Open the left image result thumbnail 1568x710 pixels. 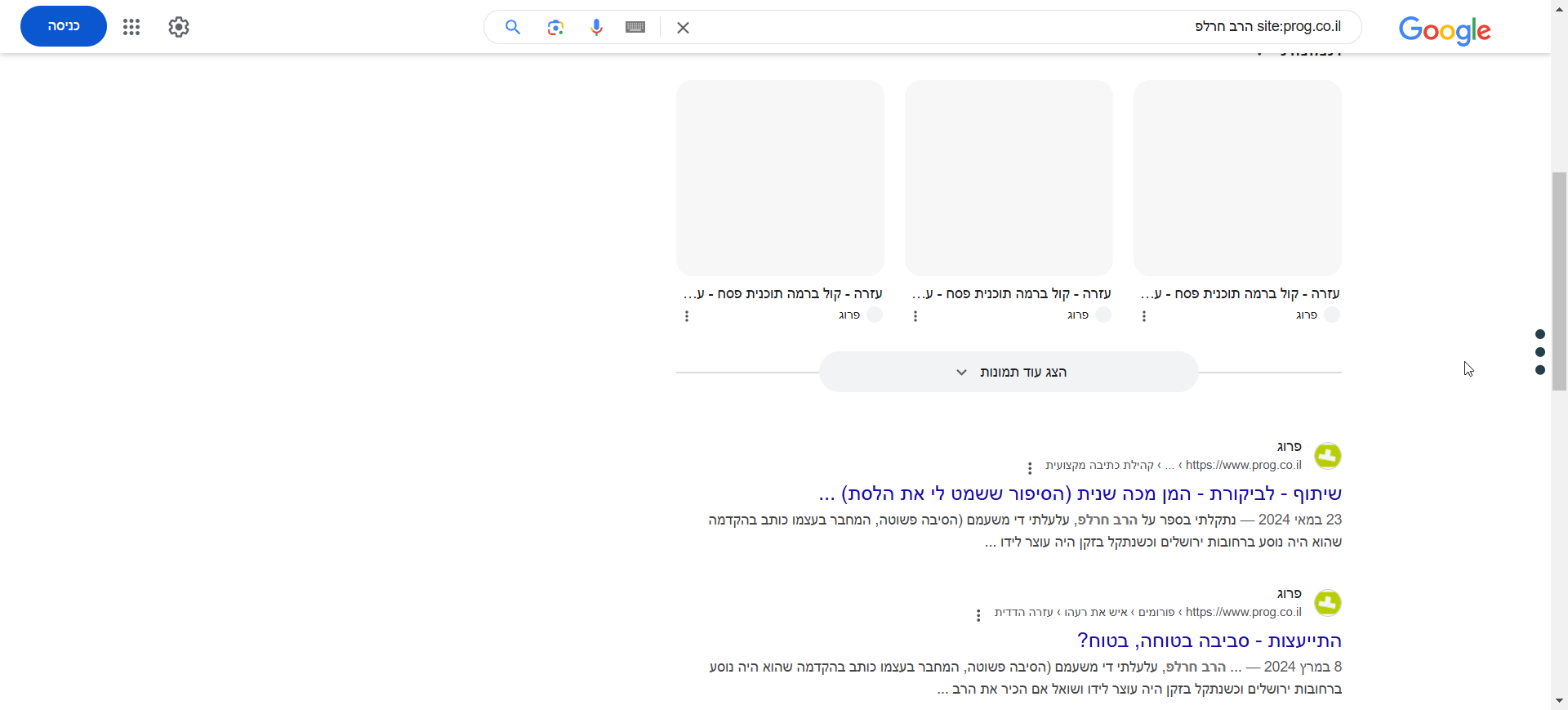coord(780,177)
